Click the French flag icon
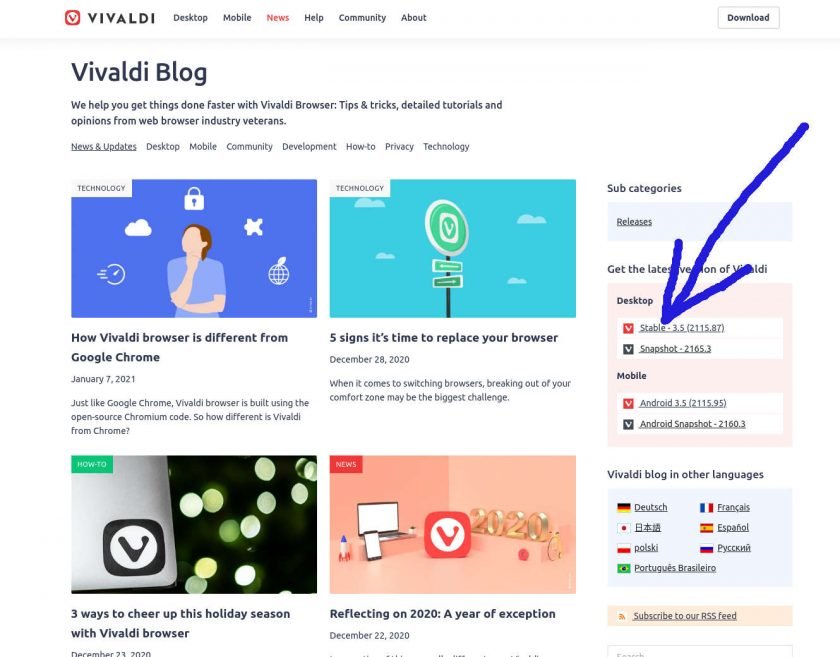 [x=706, y=507]
